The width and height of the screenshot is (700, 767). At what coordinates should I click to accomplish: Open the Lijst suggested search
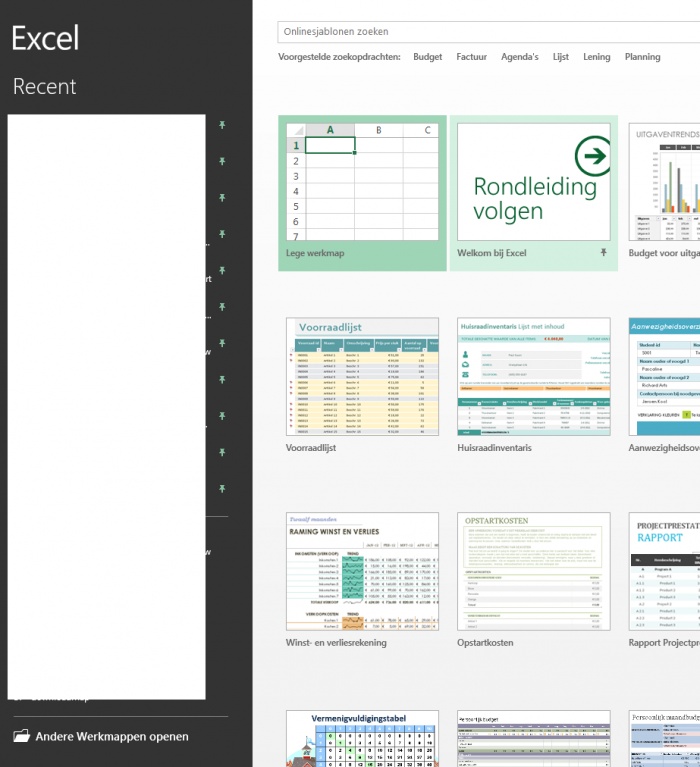[561, 57]
